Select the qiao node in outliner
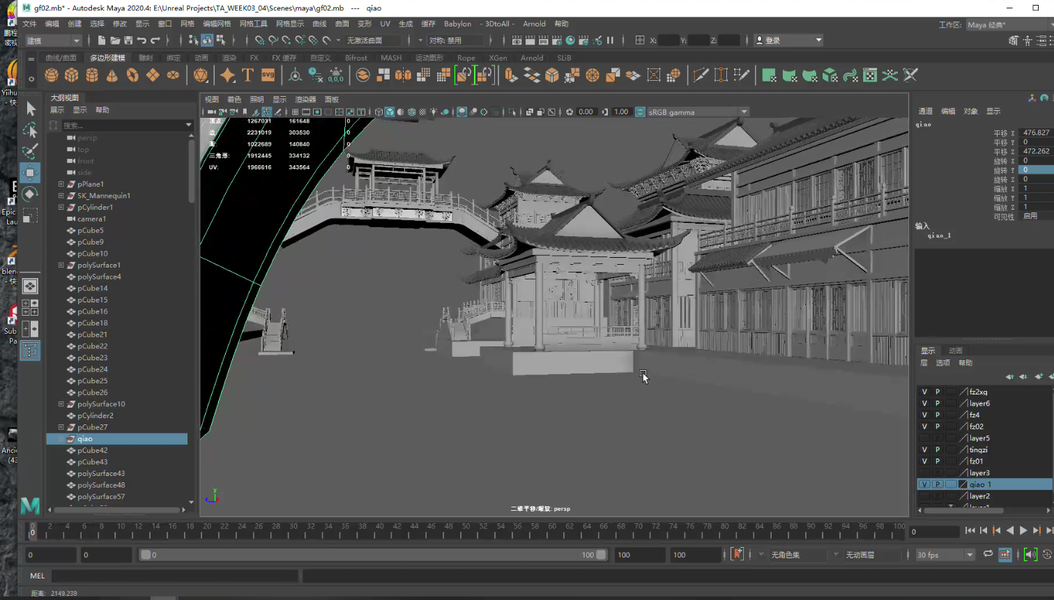Screen dimensions: 1054x600 pos(117,439)
